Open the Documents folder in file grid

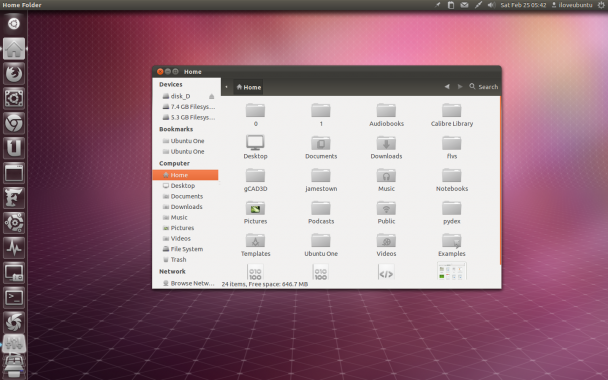pos(321,147)
